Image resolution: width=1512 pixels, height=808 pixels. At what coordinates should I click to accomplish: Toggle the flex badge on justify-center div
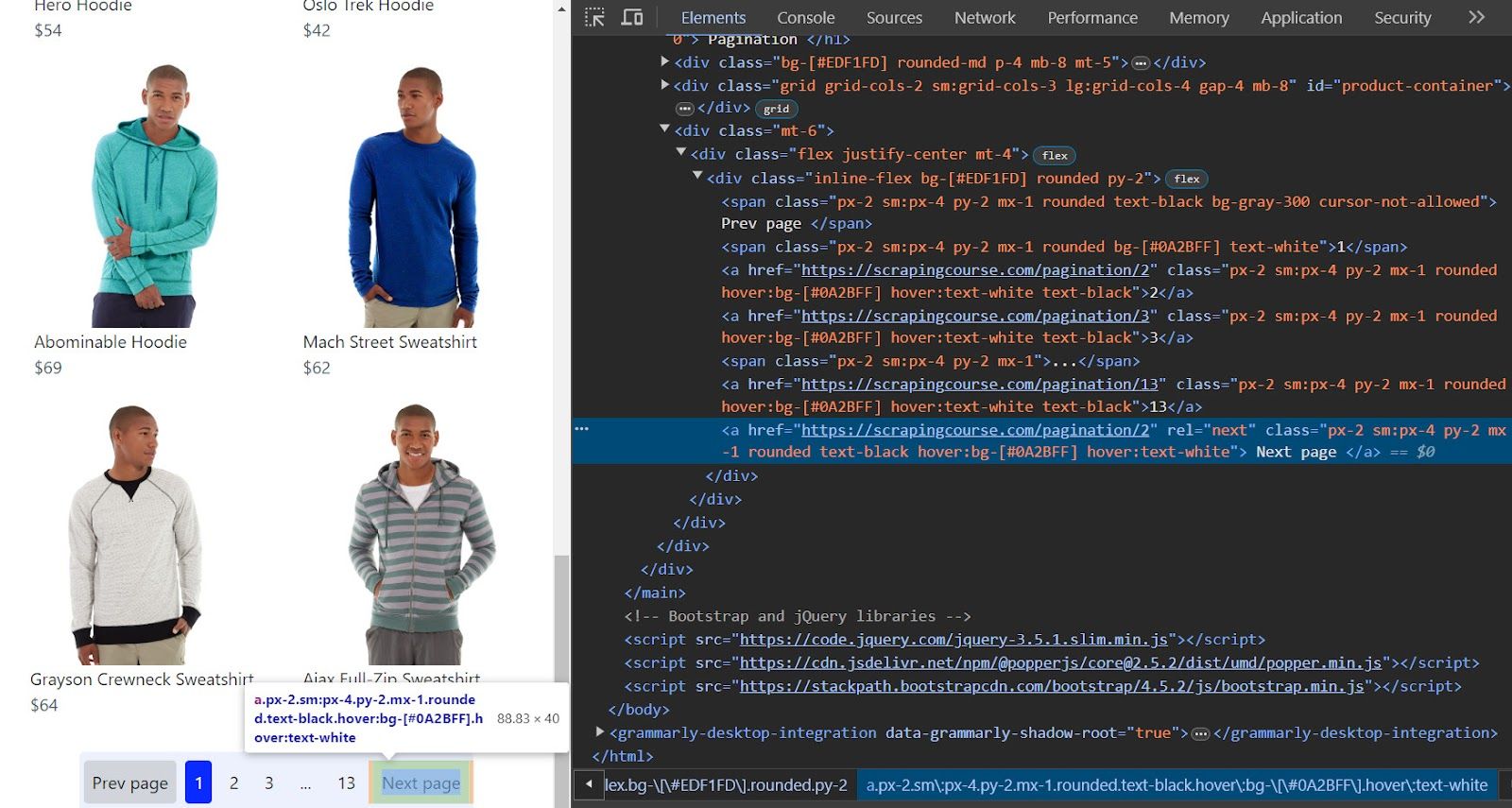click(x=1055, y=155)
